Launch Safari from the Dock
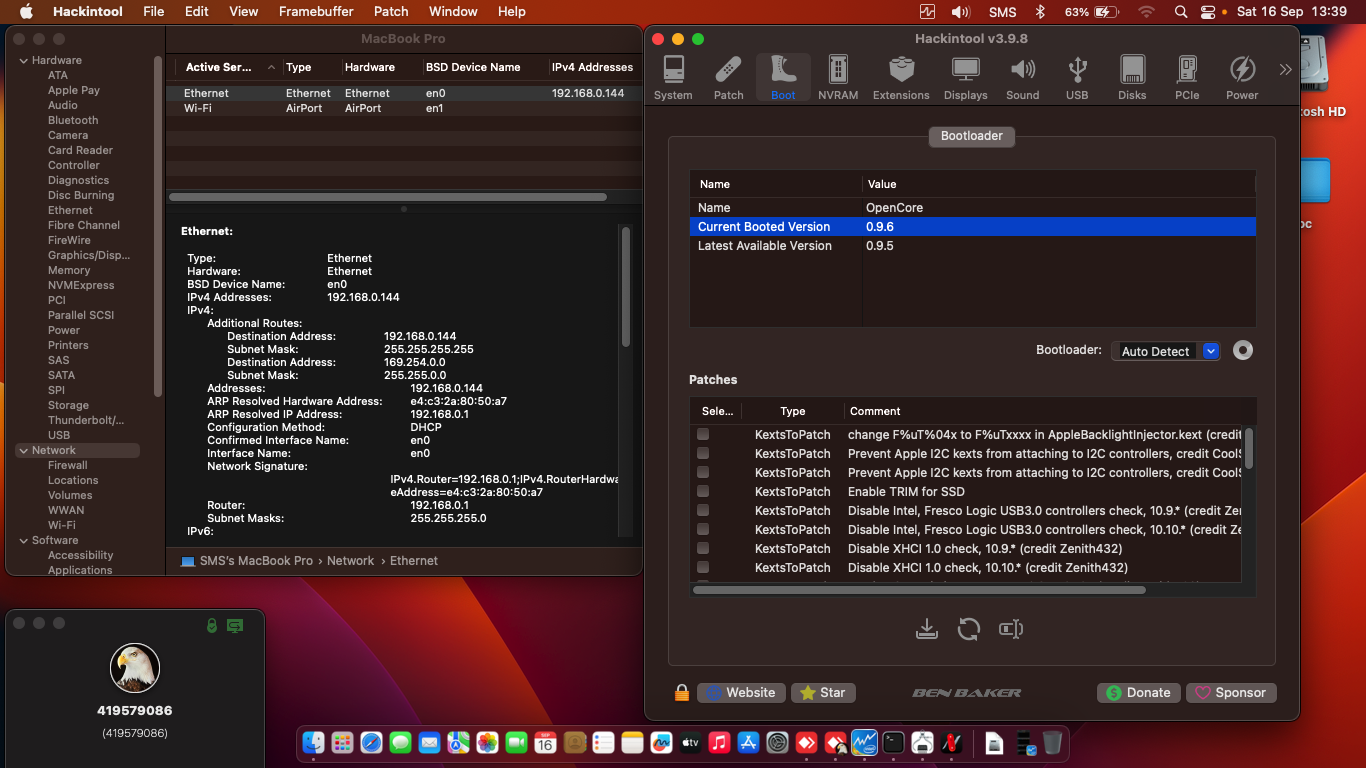This screenshot has width=1366, height=768. [x=371, y=743]
